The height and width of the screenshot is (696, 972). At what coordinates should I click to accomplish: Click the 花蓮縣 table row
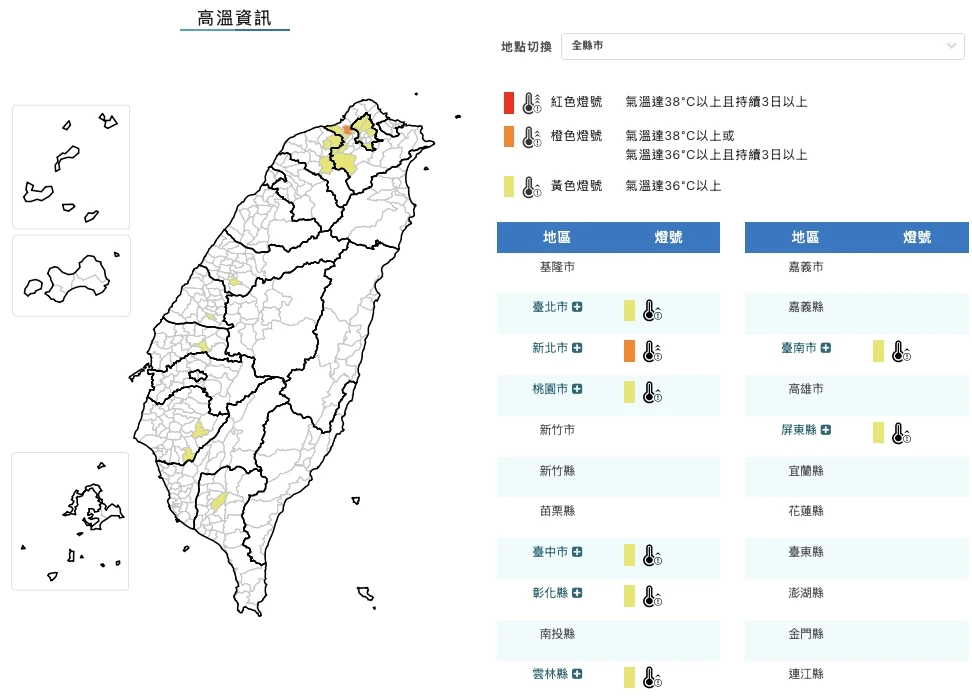[x=857, y=518]
